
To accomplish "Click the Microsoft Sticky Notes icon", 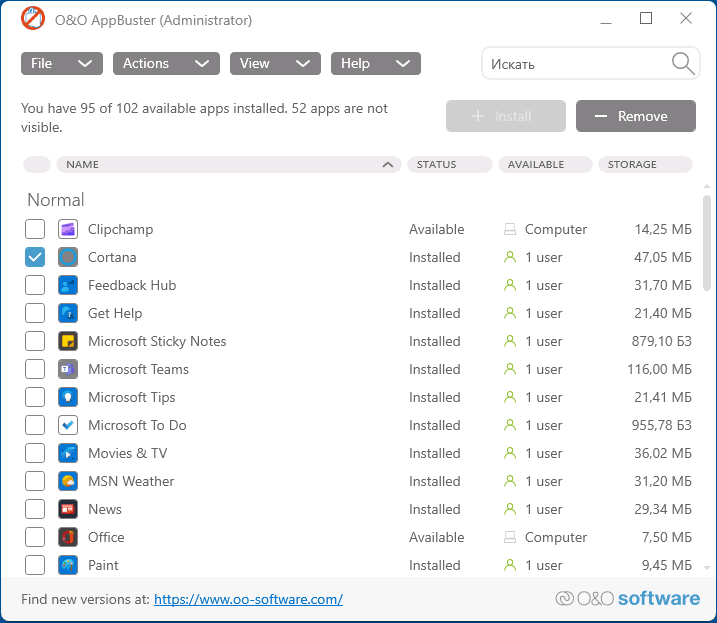I will tap(68, 341).
